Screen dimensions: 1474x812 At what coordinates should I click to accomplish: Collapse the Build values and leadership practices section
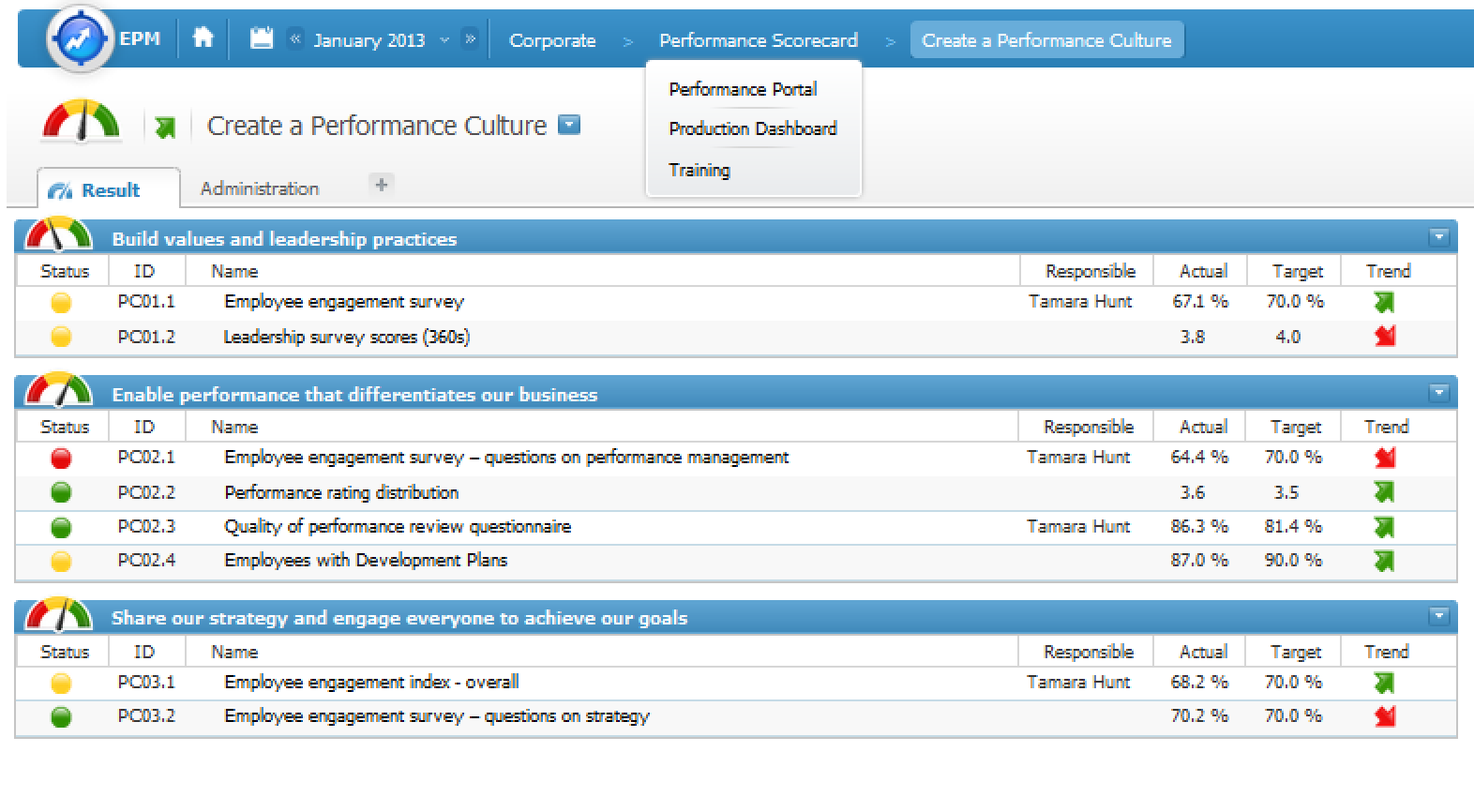pyautogui.click(x=1438, y=237)
